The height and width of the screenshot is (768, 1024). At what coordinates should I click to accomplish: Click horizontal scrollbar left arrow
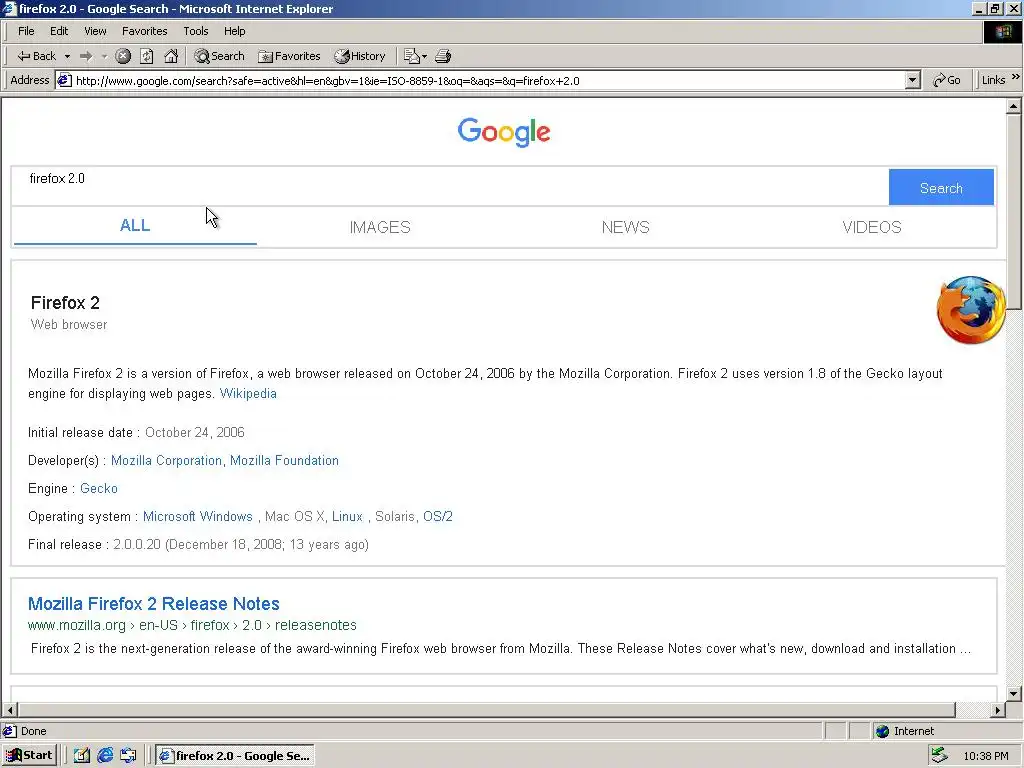click(x=9, y=710)
